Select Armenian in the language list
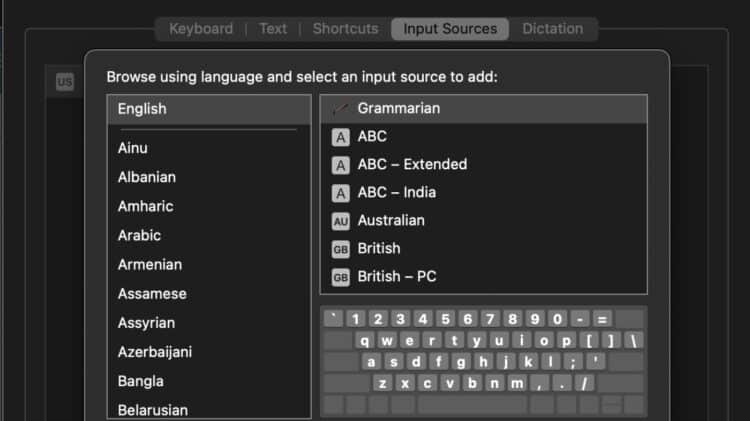 click(x=150, y=265)
